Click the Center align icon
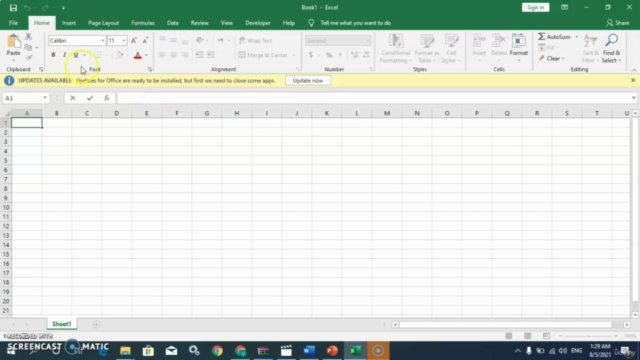The height and width of the screenshot is (360, 640). [174, 55]
